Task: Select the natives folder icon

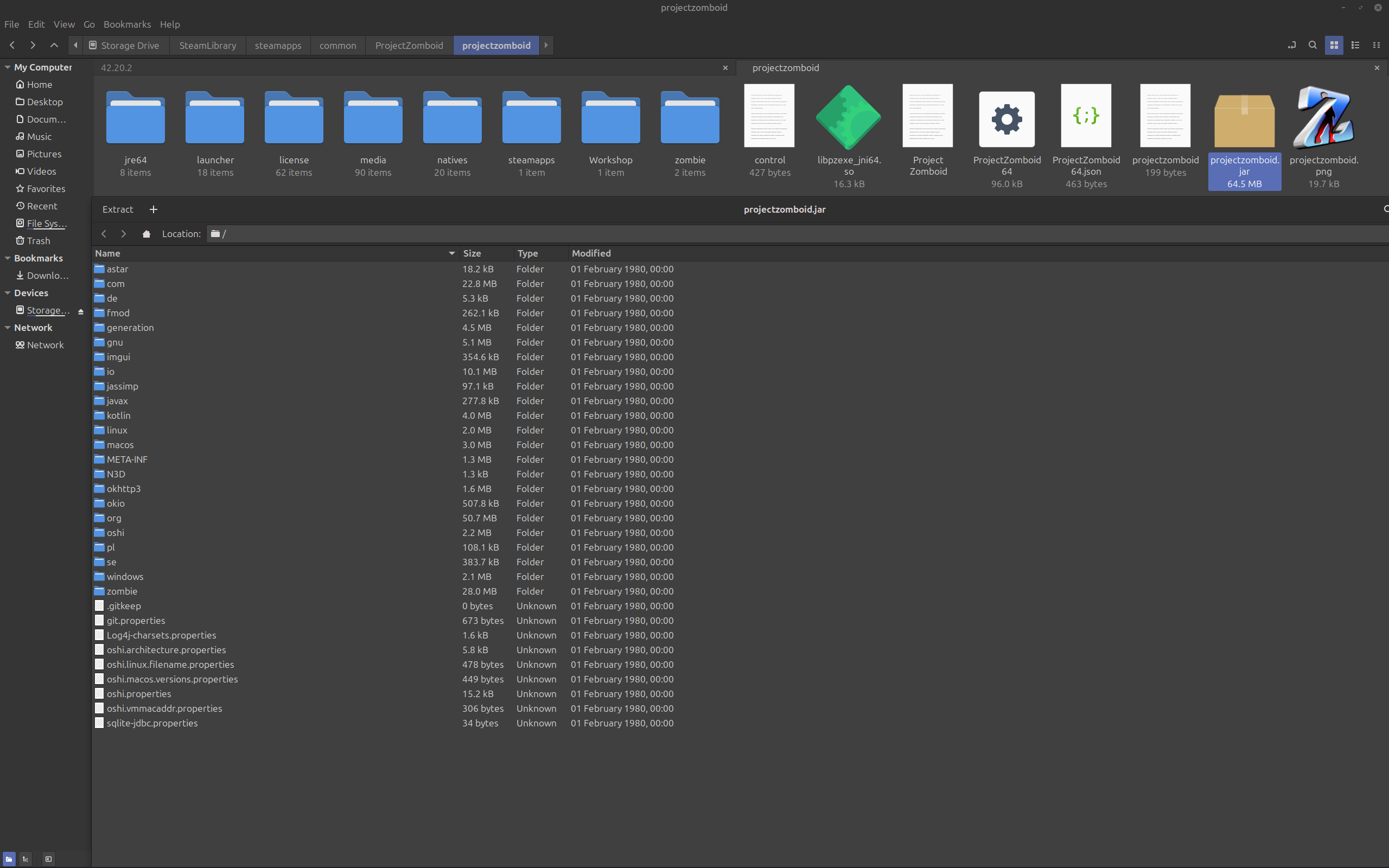Action: pyautogui.click(x=453, y=117)
